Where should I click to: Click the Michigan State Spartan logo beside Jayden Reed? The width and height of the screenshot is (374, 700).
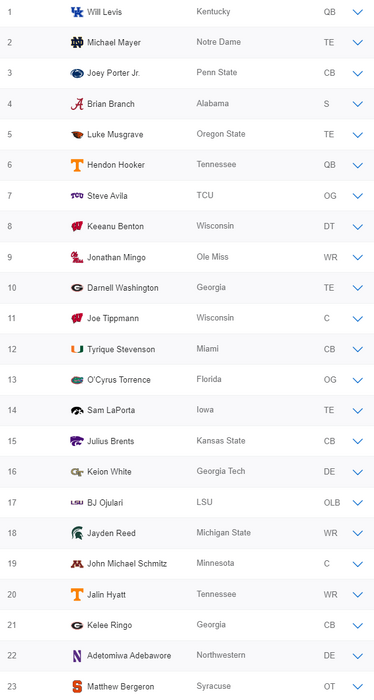click(x=77, y=533)
